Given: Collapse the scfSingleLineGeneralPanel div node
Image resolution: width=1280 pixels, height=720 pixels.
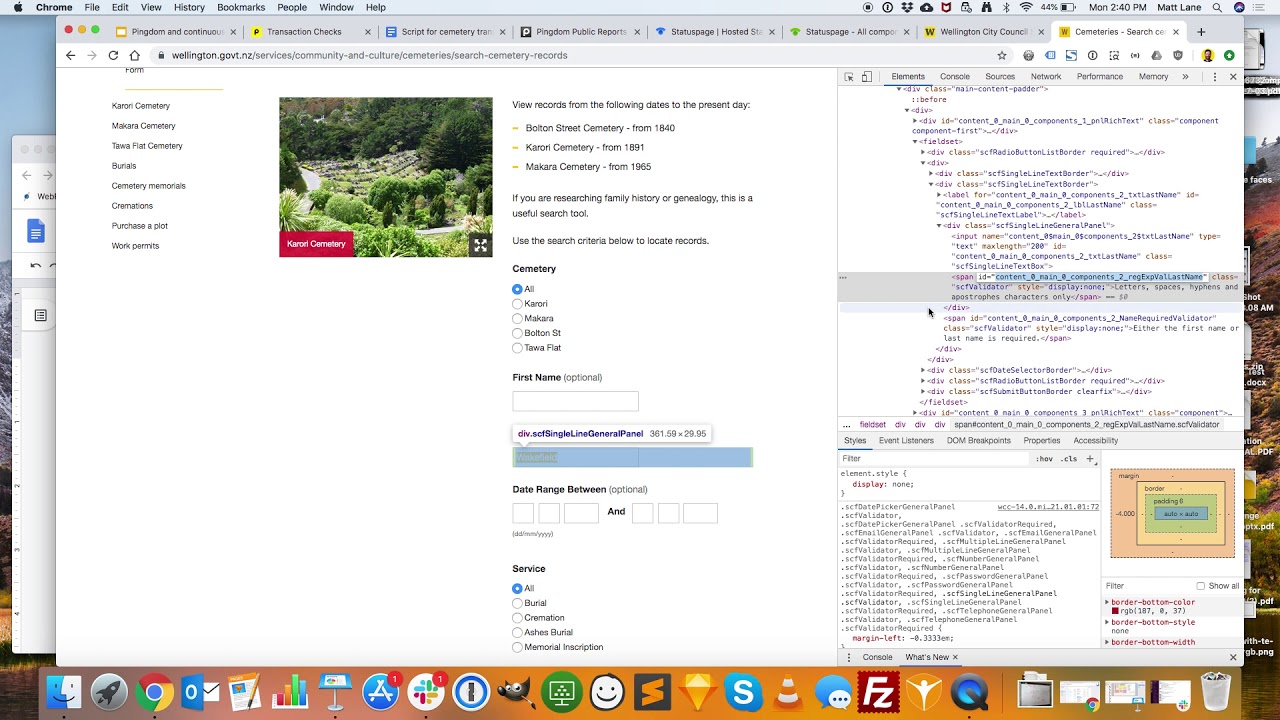Looking at the screenshot, I should click(939, 226).
